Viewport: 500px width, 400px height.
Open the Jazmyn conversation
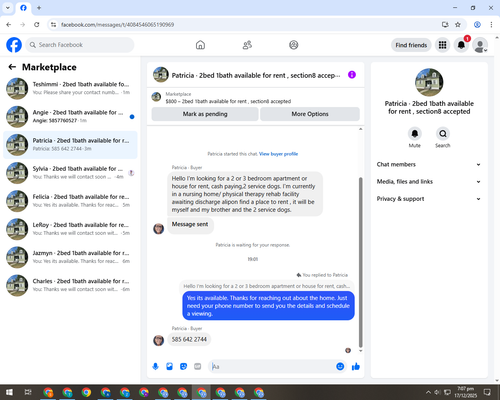[x=70, y=257]
